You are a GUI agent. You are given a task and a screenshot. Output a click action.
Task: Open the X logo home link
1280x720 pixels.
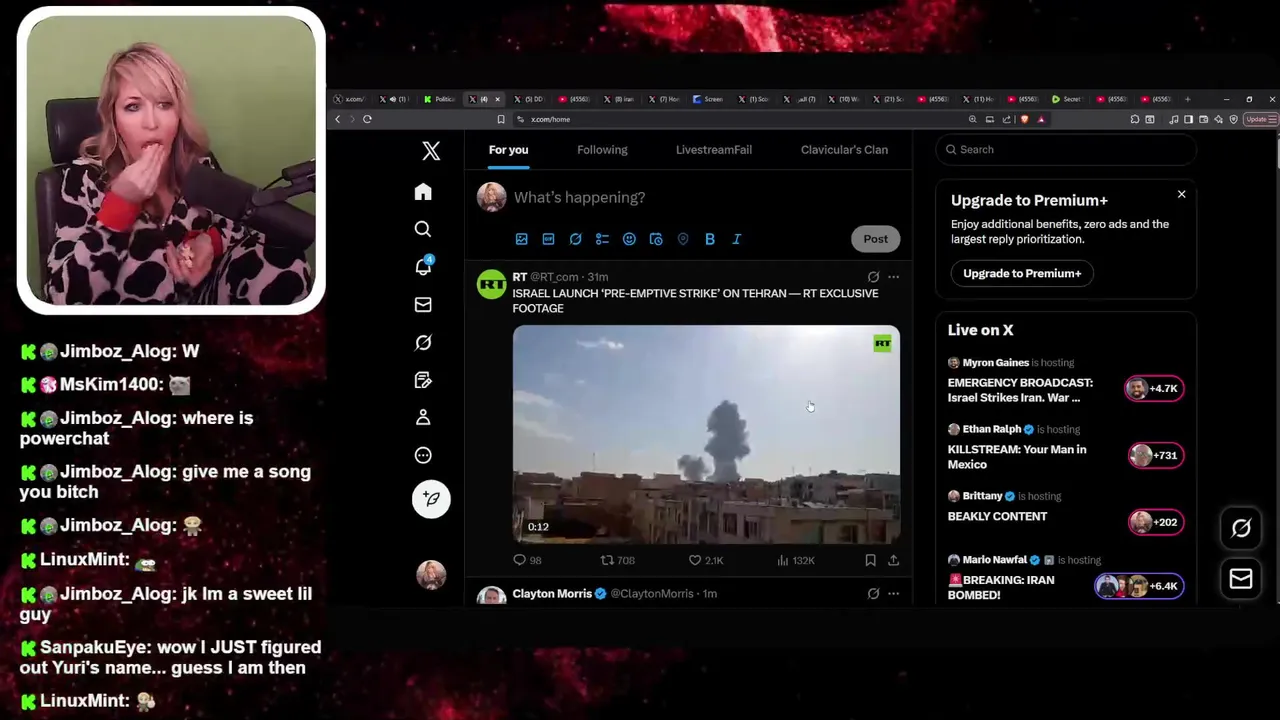tap(431, 151)
